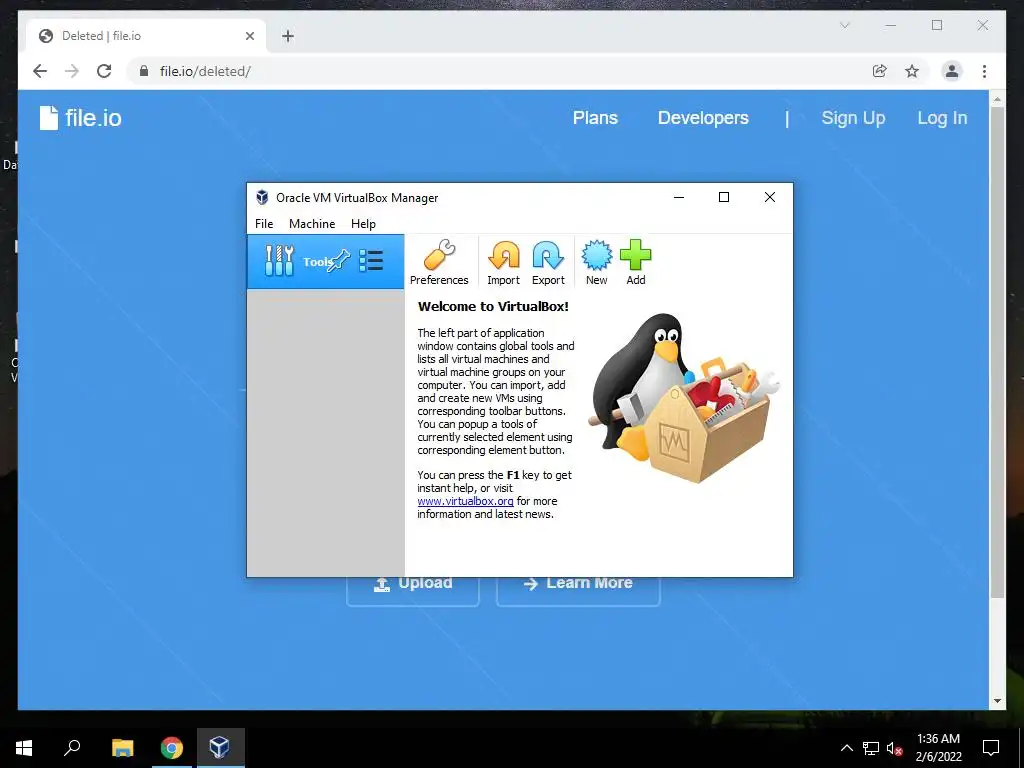Add an existing virtual machine
Screen dimensions: 1024x768
[635, 263]
